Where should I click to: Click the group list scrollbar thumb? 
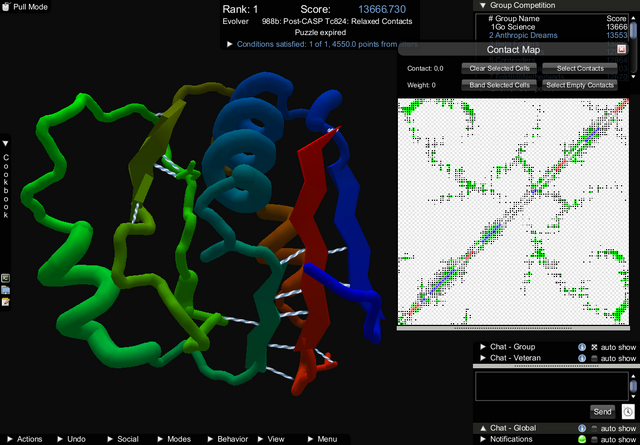coord(633,30)
